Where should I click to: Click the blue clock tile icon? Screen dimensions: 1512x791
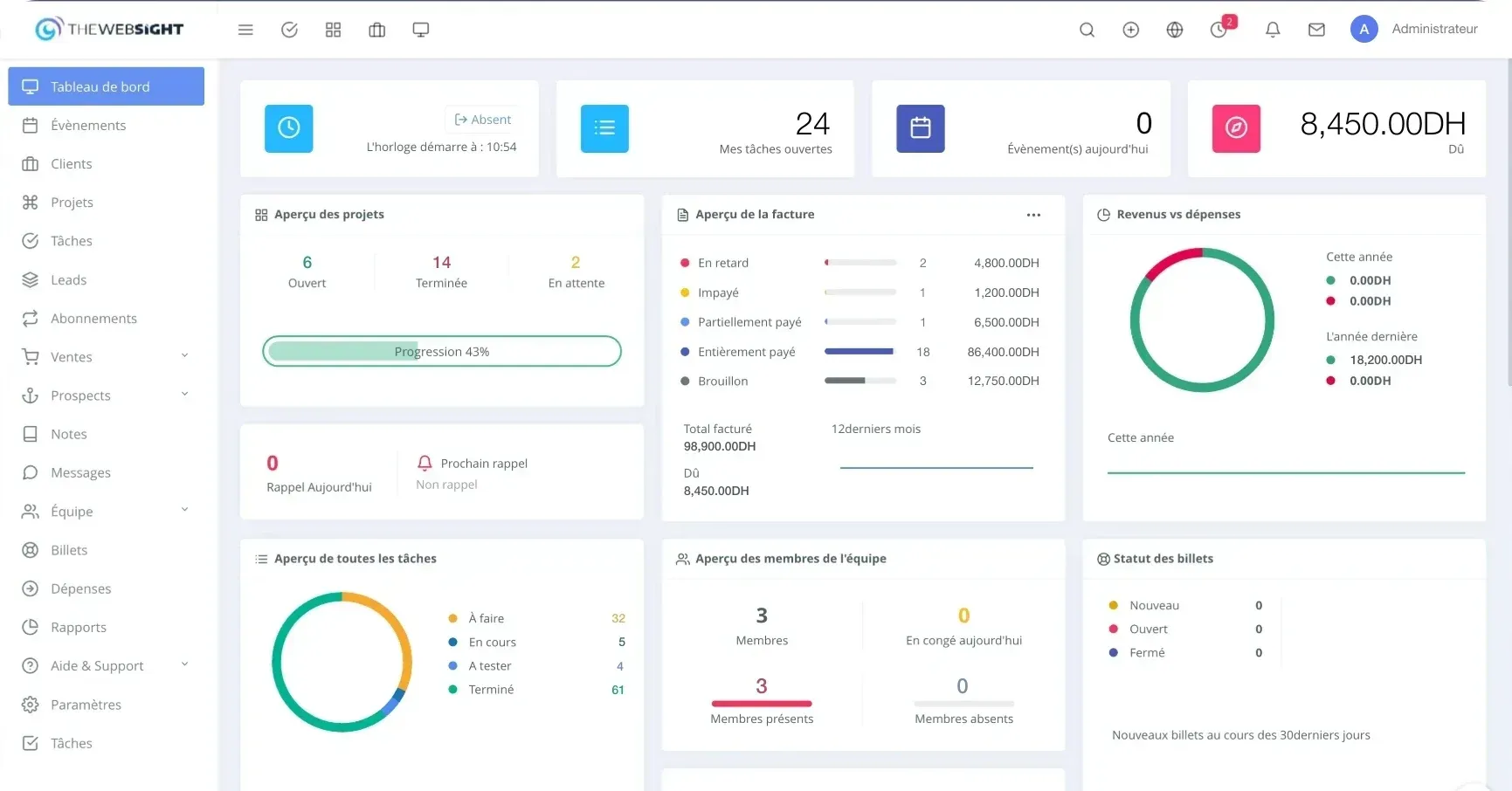coord(289,128)
